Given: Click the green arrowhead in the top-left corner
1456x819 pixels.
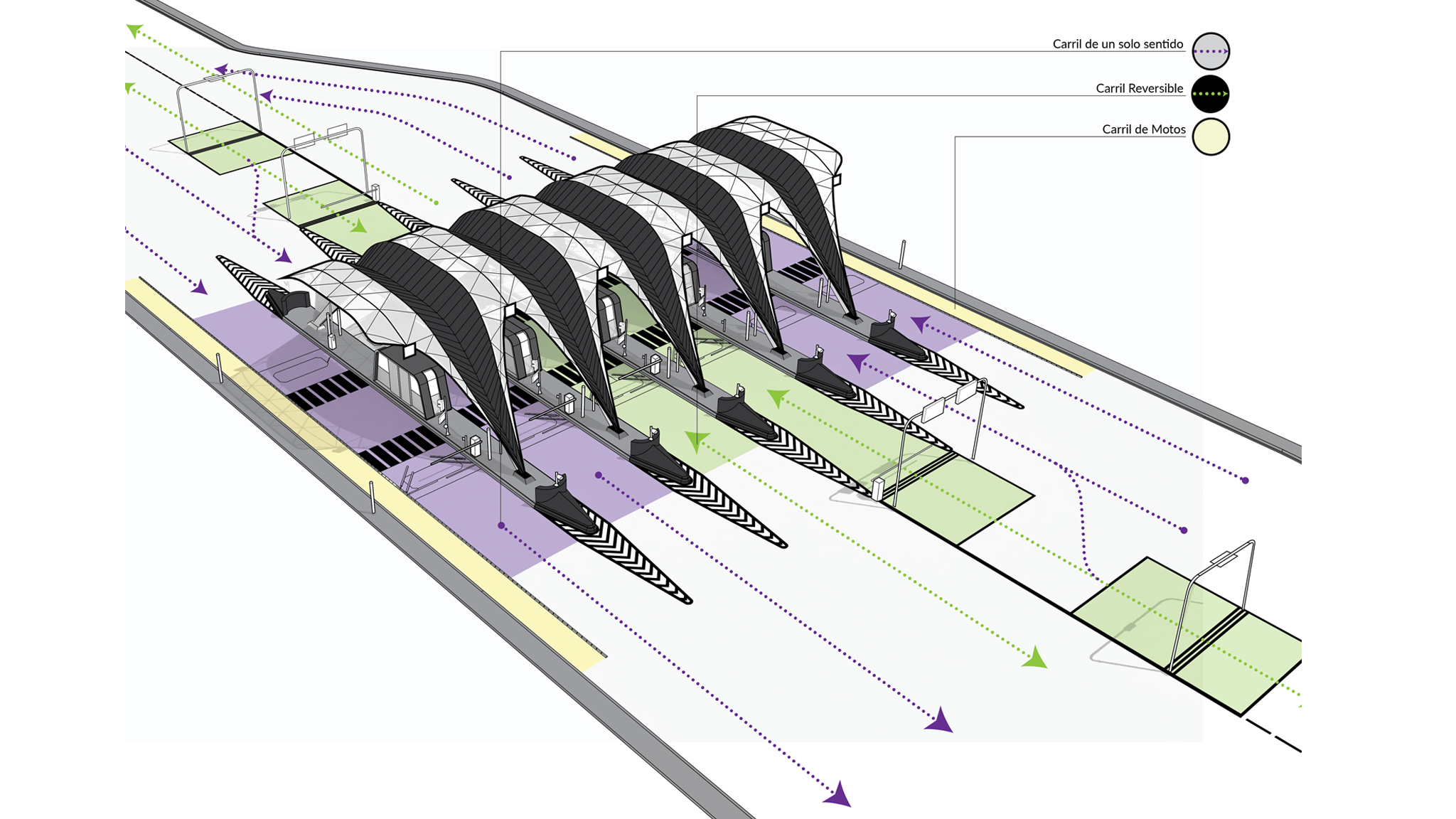Looking at the screenshot, I should point(134,30).
